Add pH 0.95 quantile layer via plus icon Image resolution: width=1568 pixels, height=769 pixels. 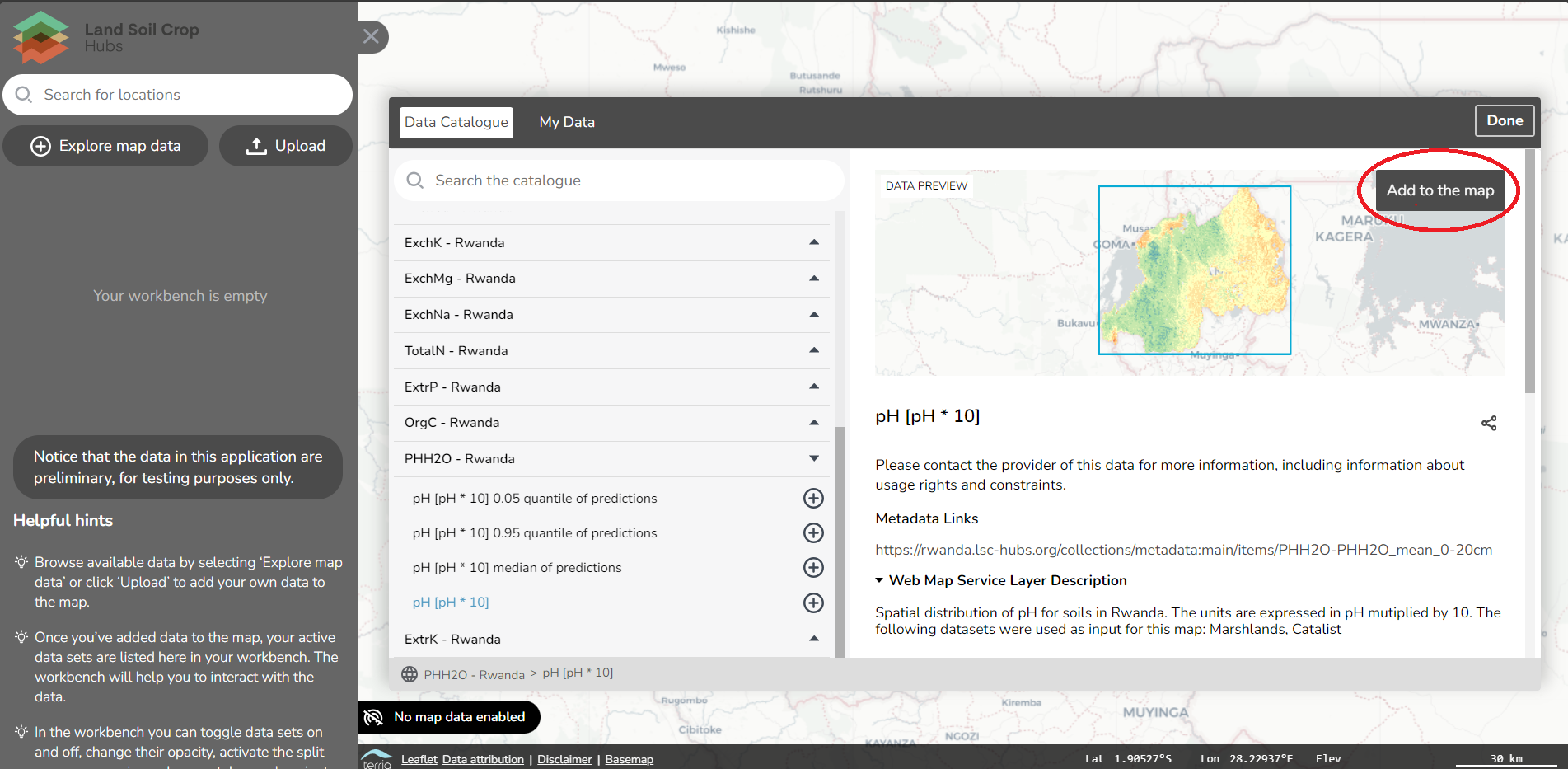[812, 533]
